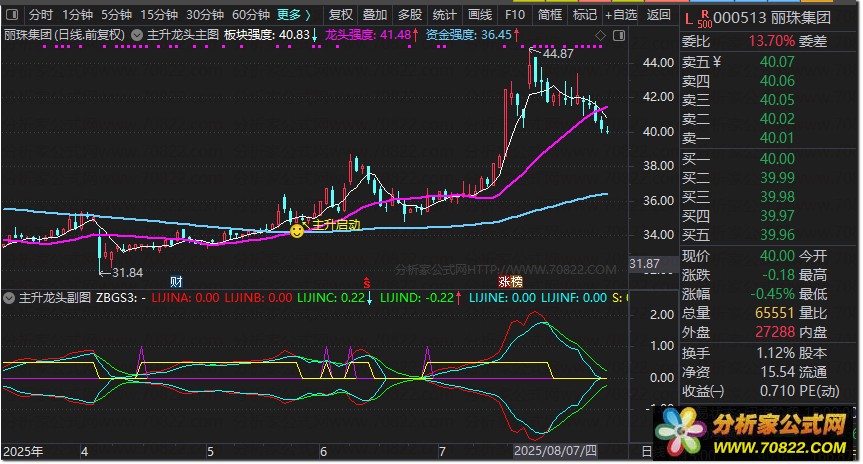Viewport: 863px width, 464px height.
Task: Click 买一 bid price 40.00
Action: (x=777, y=159)
